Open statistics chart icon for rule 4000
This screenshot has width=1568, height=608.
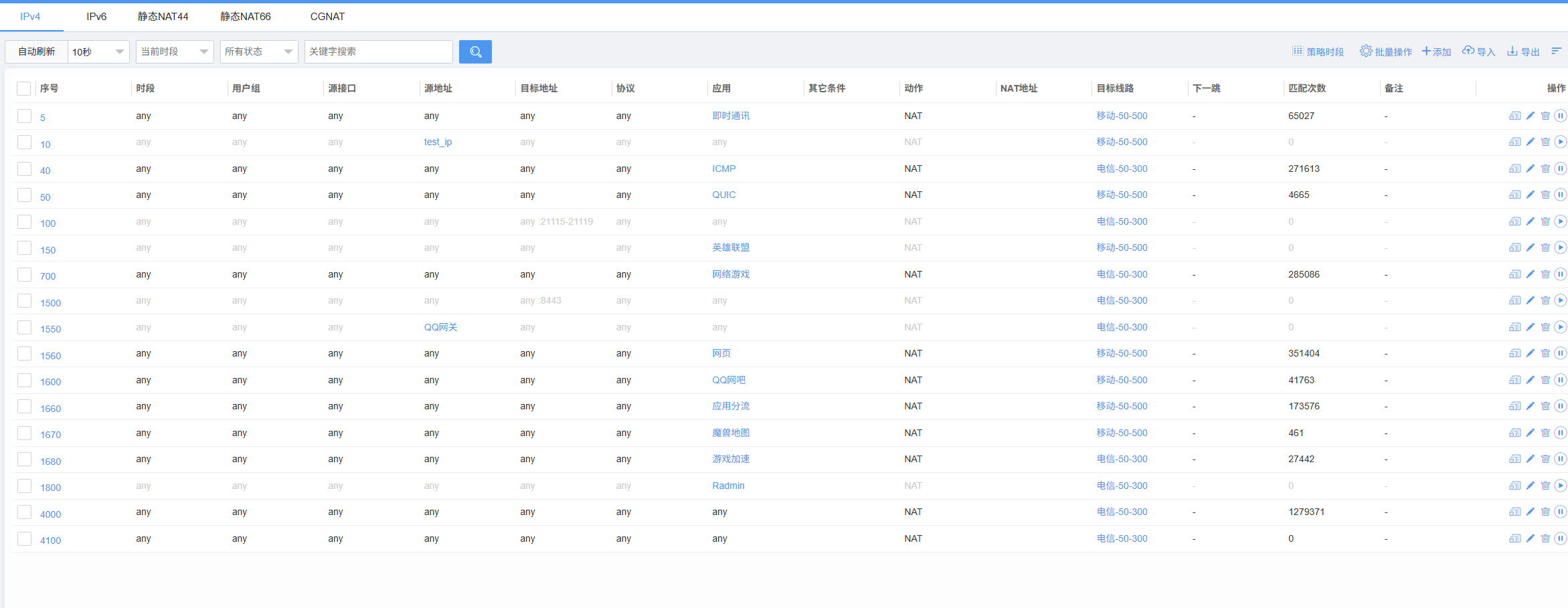pyautogui.click(x=1514, y=512)
